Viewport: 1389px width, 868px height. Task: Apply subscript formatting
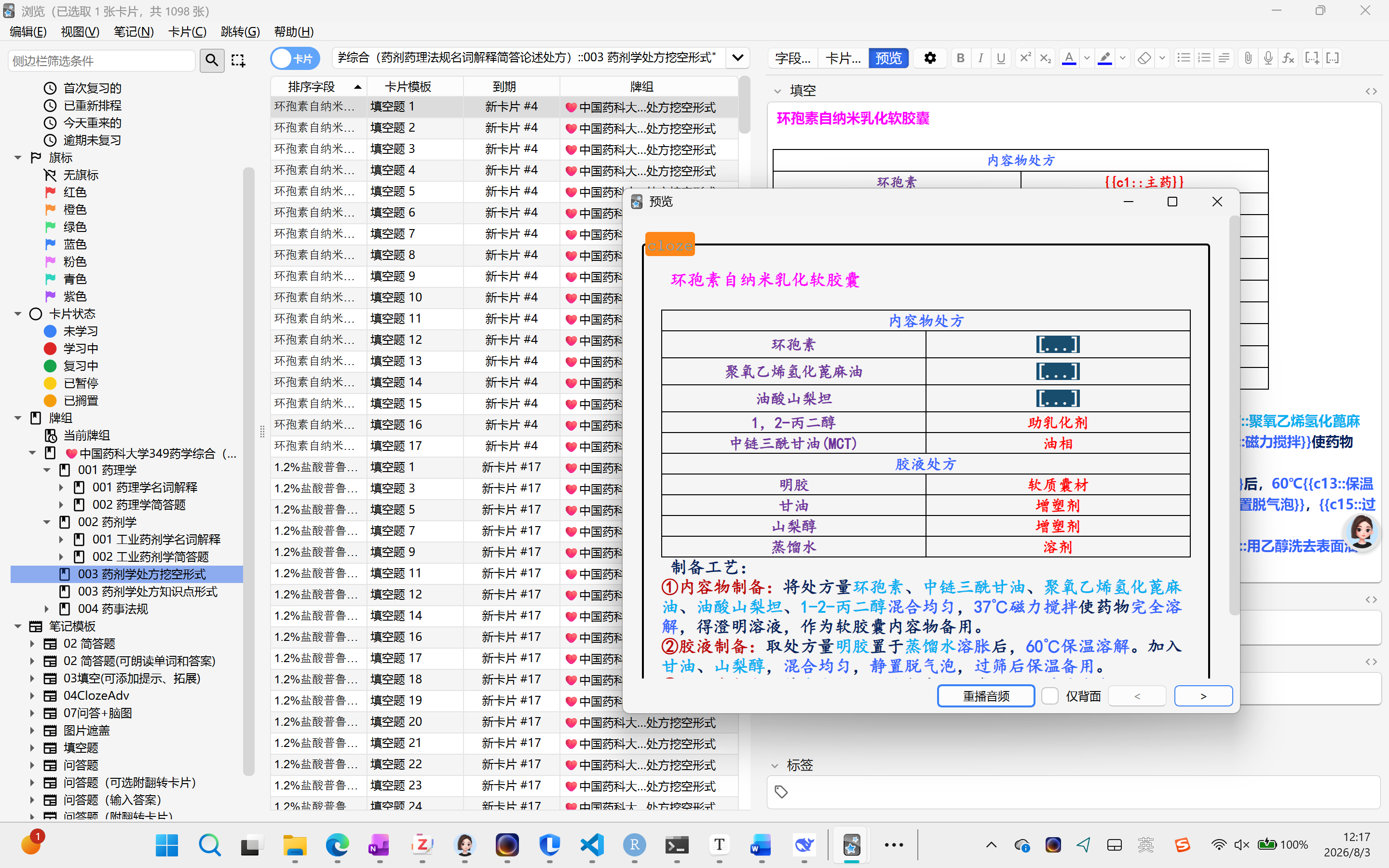click(x=1045, y=58)
